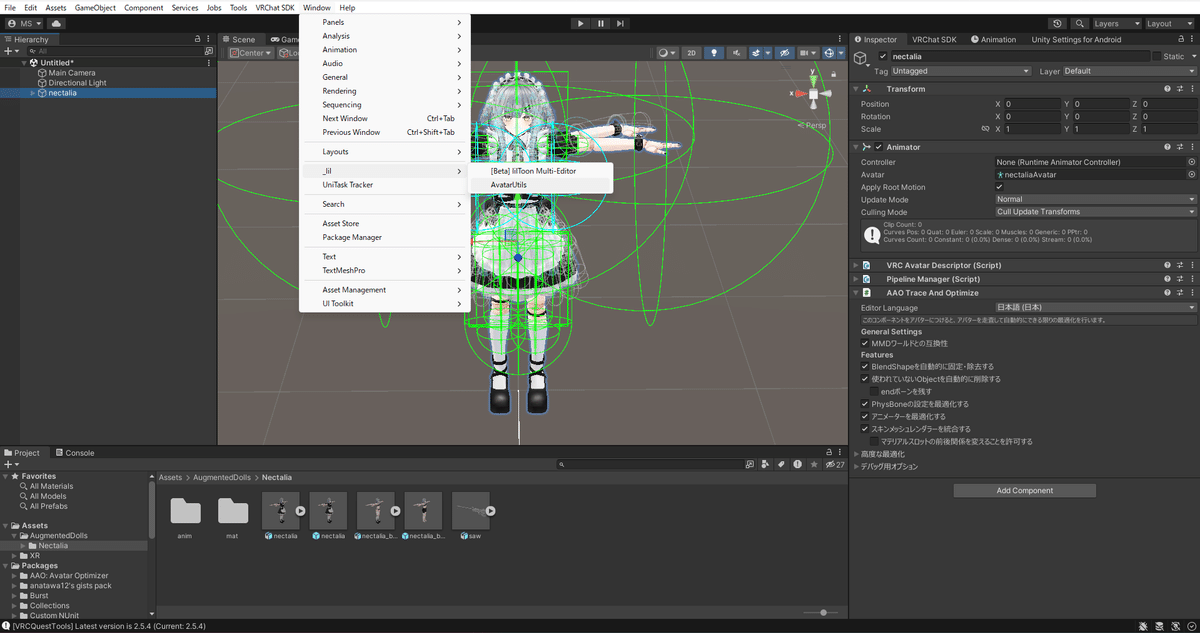Viewport: 1200px width, 633px height.
Task: Toggle PhysBoneの設定を最適化する checkbox
Action: point(865,404)
